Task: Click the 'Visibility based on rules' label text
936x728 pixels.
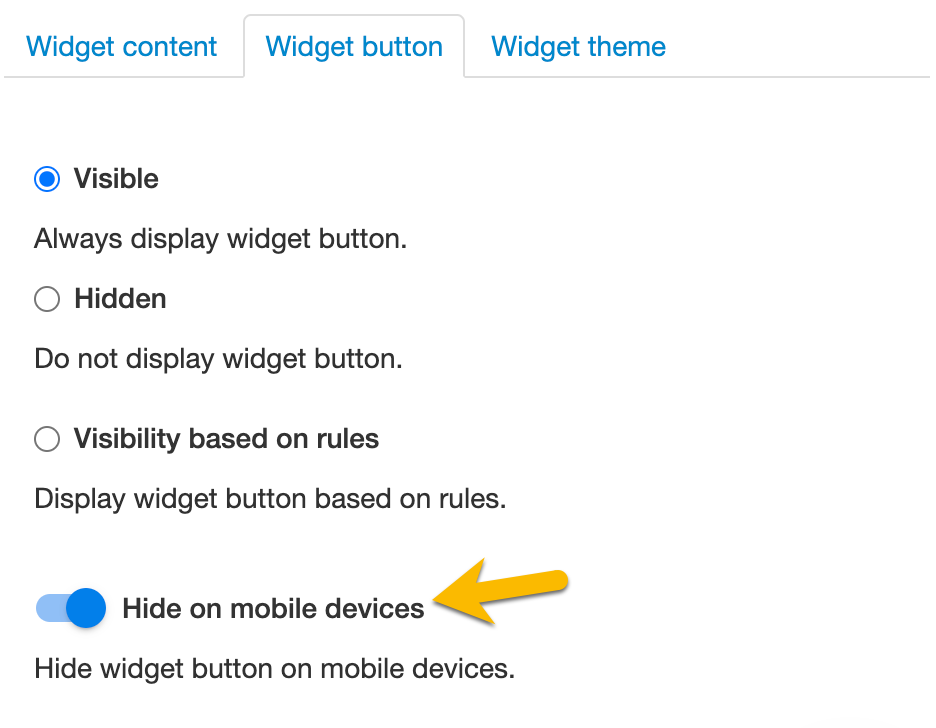Action: coord(226,439)
